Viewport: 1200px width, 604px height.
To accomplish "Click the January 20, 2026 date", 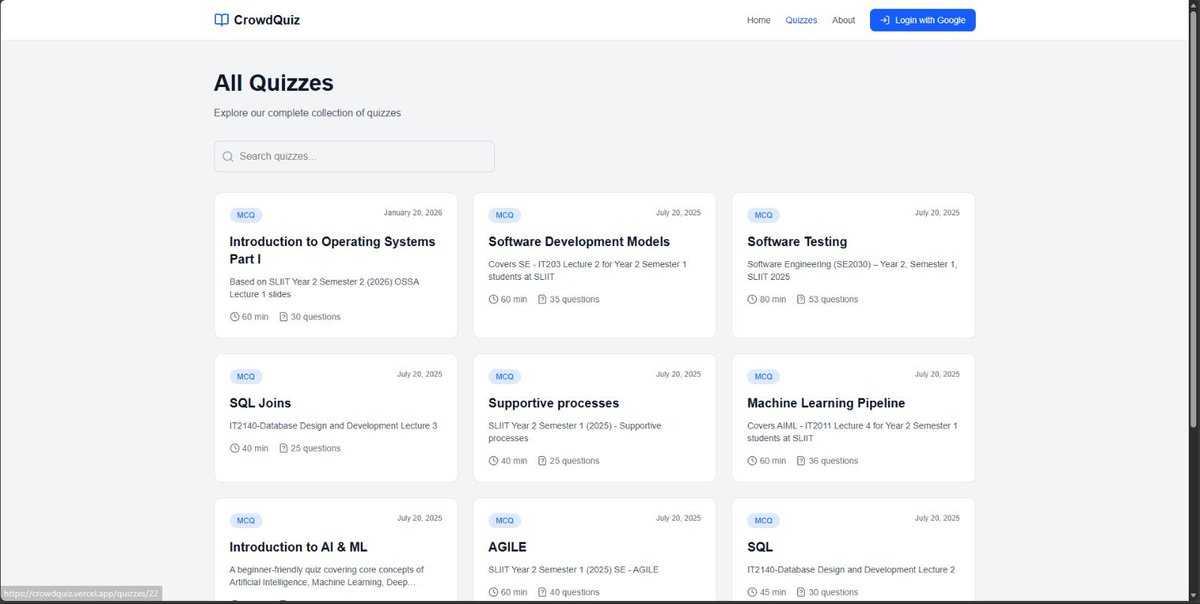I will tap(413, 213).
